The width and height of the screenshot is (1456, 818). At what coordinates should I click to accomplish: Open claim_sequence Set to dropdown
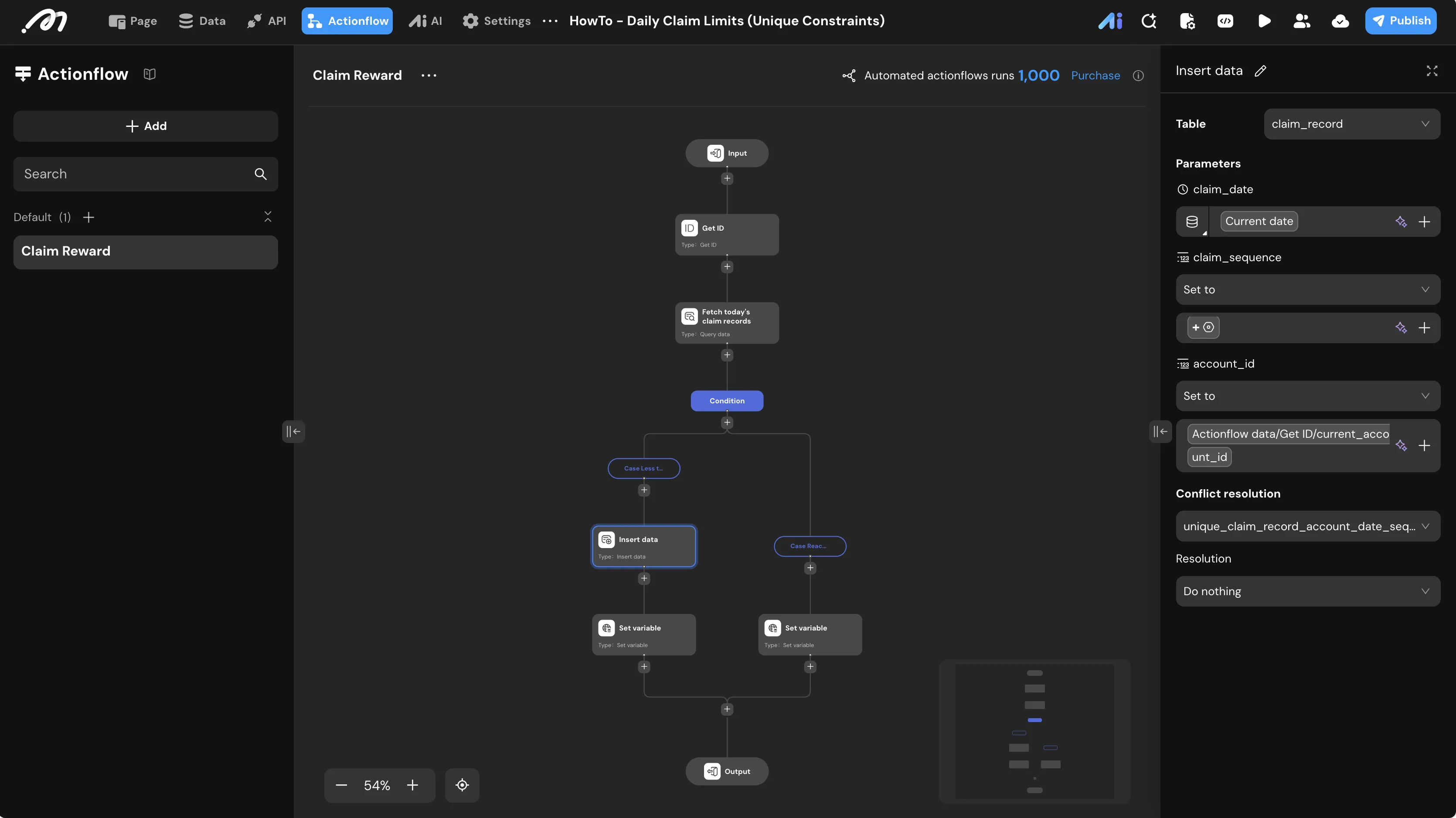pyautogui.click(x=1307, y=290)
